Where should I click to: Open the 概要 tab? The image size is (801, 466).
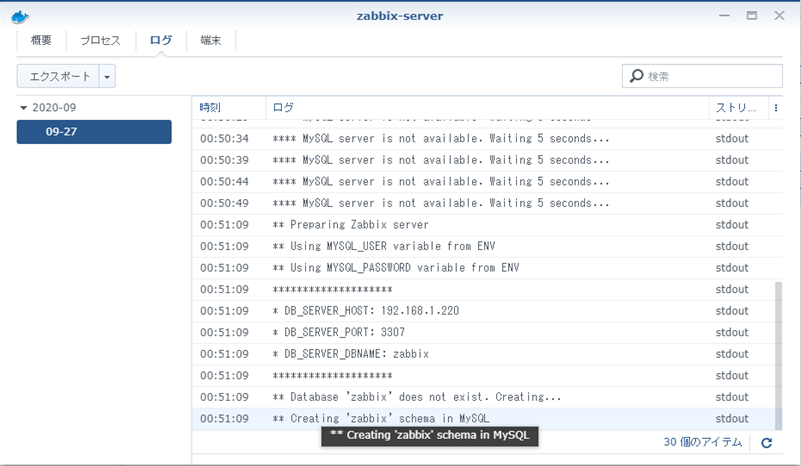pos(41,40)
